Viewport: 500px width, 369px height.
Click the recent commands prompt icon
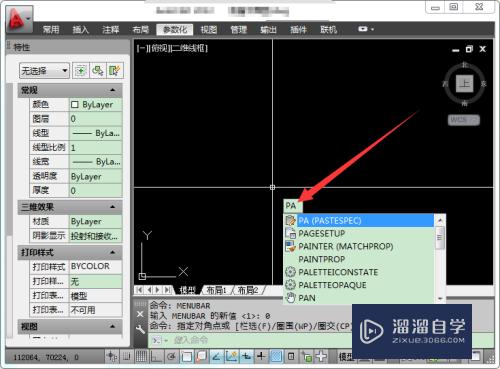(157, 340)
